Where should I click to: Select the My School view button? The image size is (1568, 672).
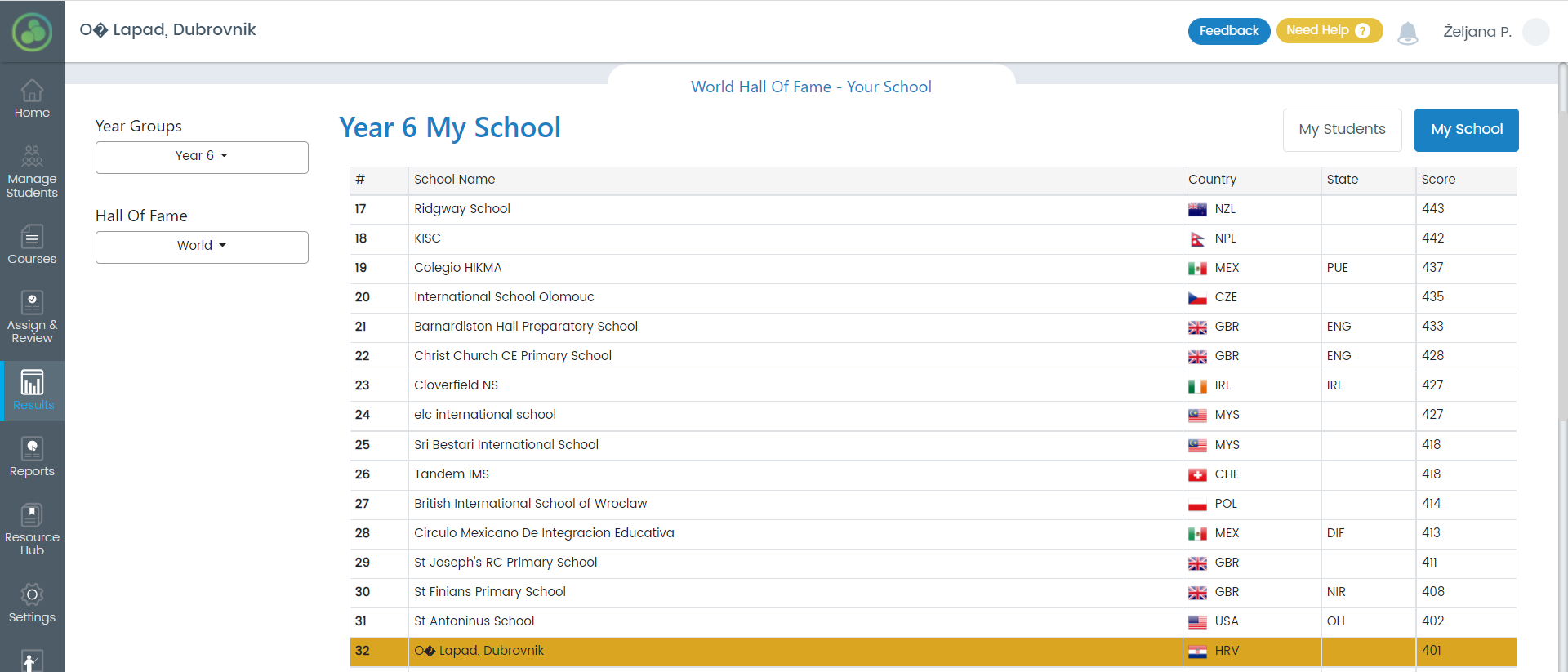1466,130
